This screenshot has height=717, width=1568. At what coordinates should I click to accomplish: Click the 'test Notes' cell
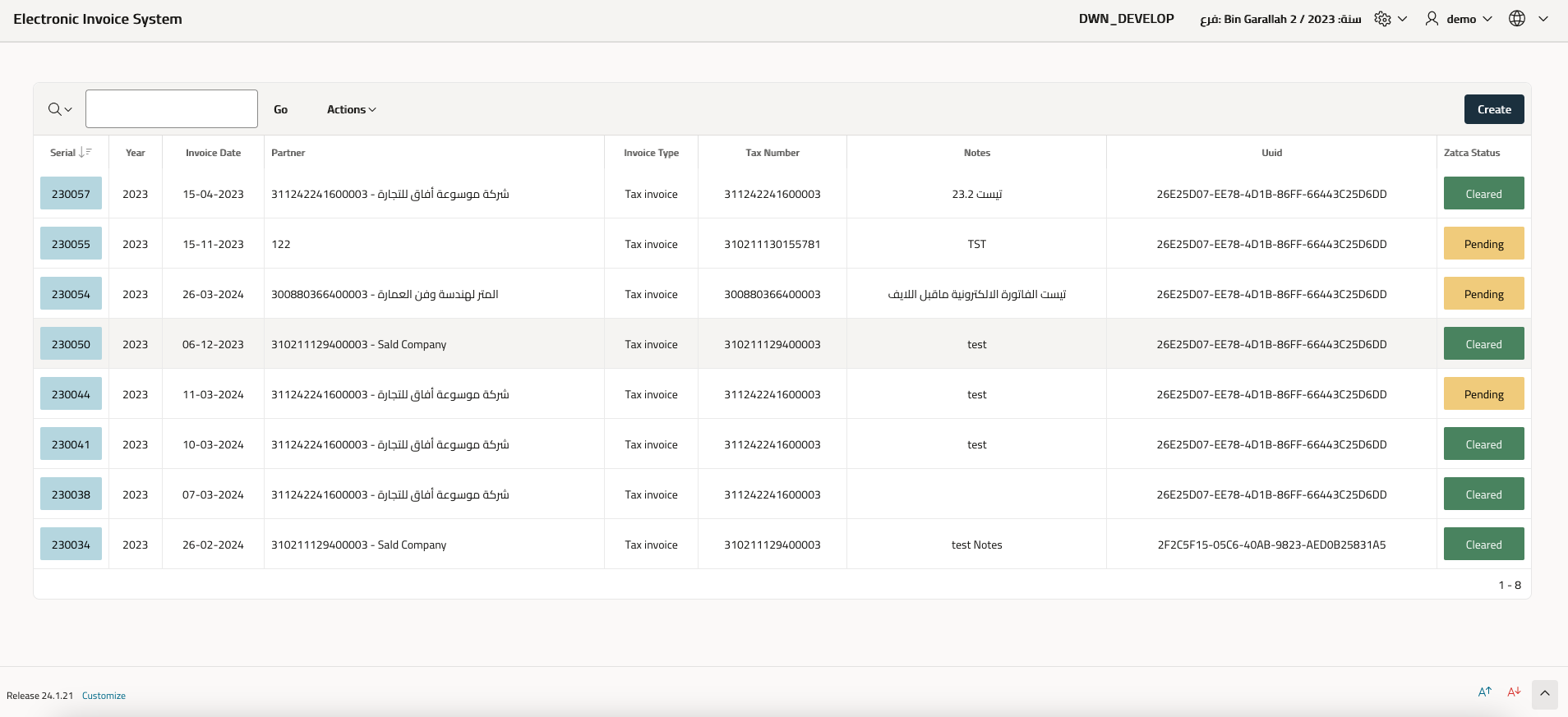click(977, 545)
